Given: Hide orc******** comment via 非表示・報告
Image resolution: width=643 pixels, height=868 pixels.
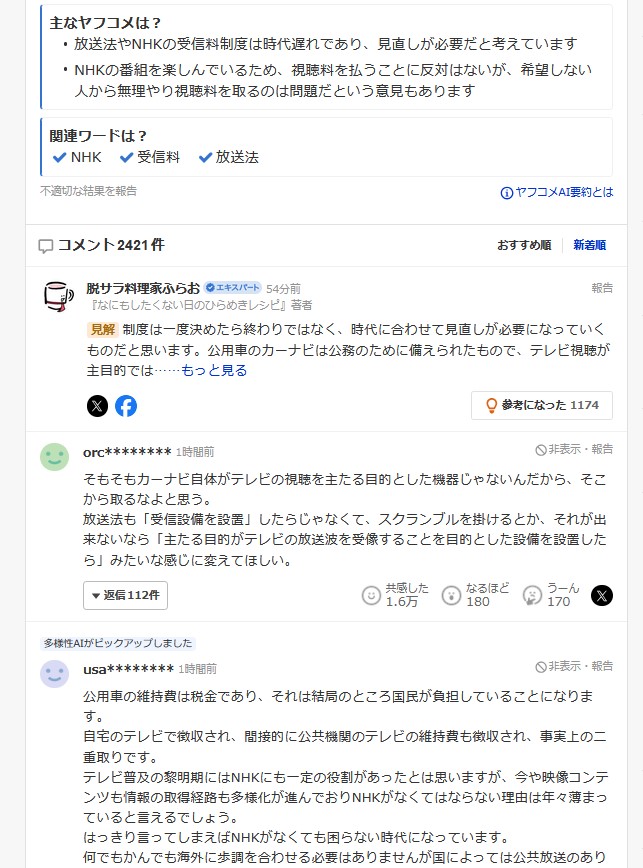Looking at the screenshot, I should [x=574, y=450].
